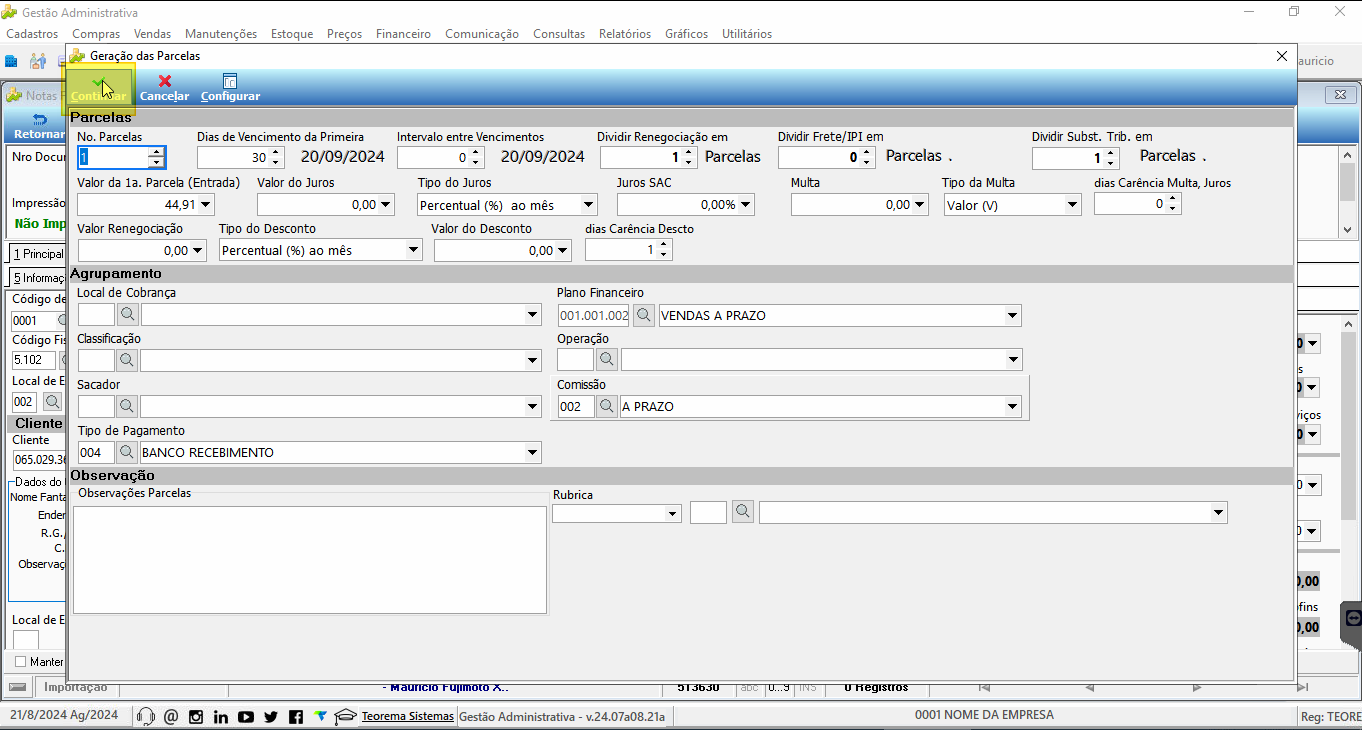
Task: Decrease Dias de Vencimento da Primeira value
Action: pyautogui.click(x=277, y=162)
